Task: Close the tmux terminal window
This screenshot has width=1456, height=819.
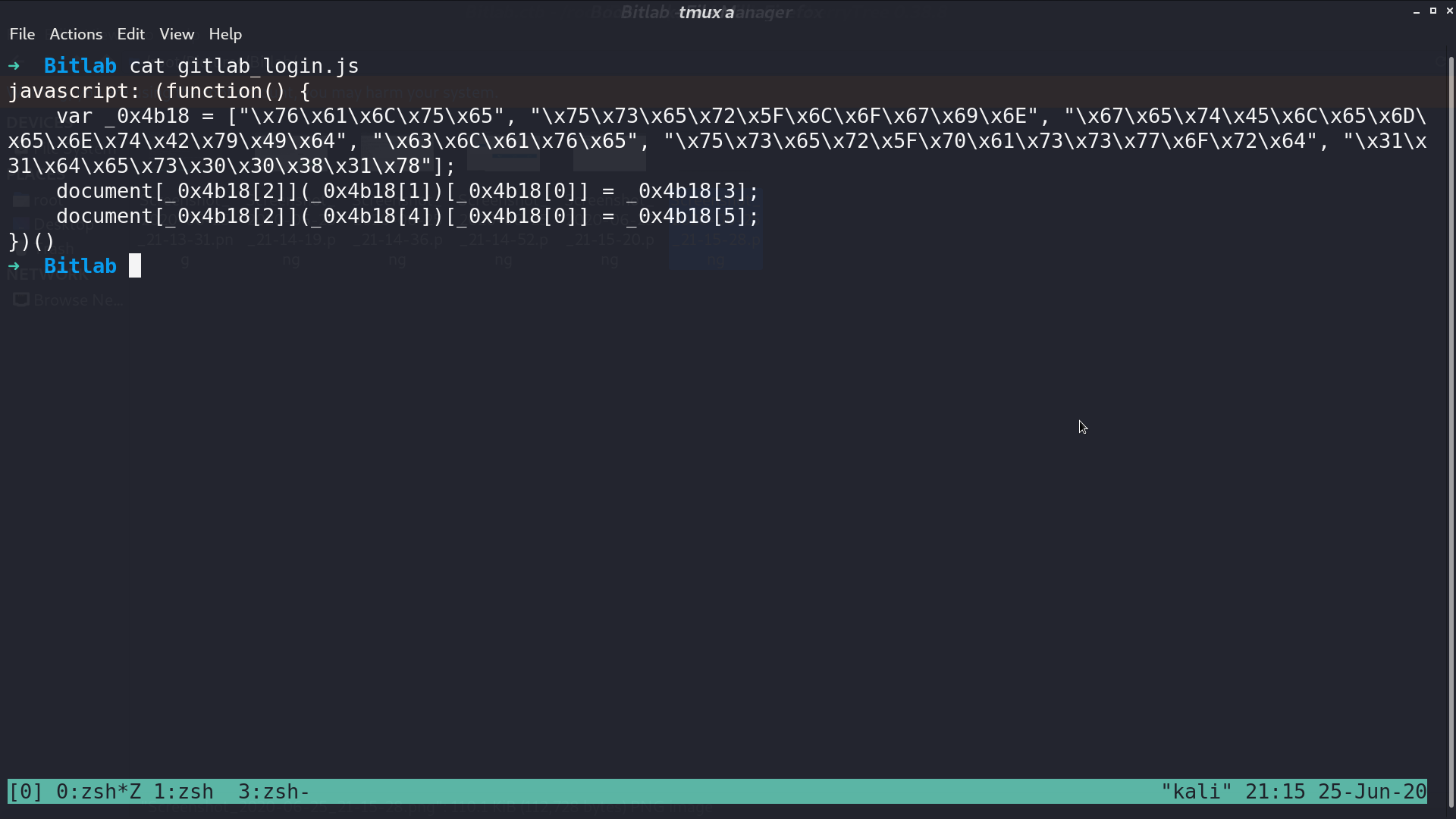Action: (x=1449, y=11)
